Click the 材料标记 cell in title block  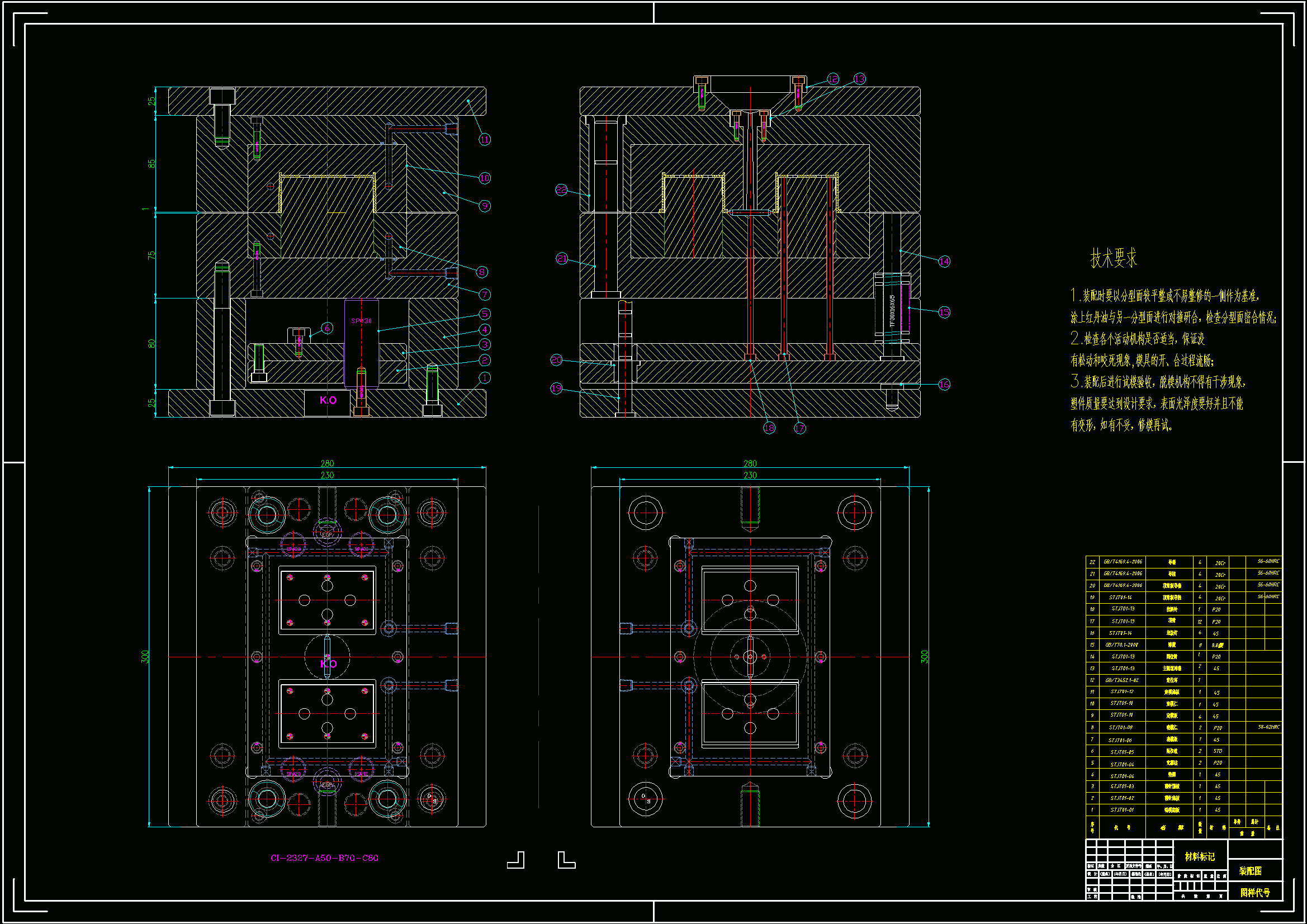[1200, 857]
